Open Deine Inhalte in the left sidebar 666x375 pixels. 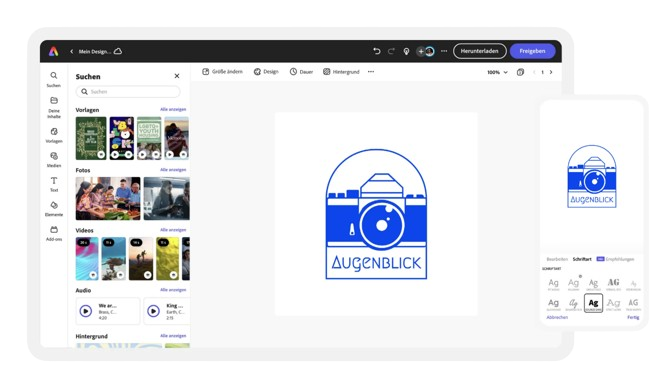coord(54,107)
